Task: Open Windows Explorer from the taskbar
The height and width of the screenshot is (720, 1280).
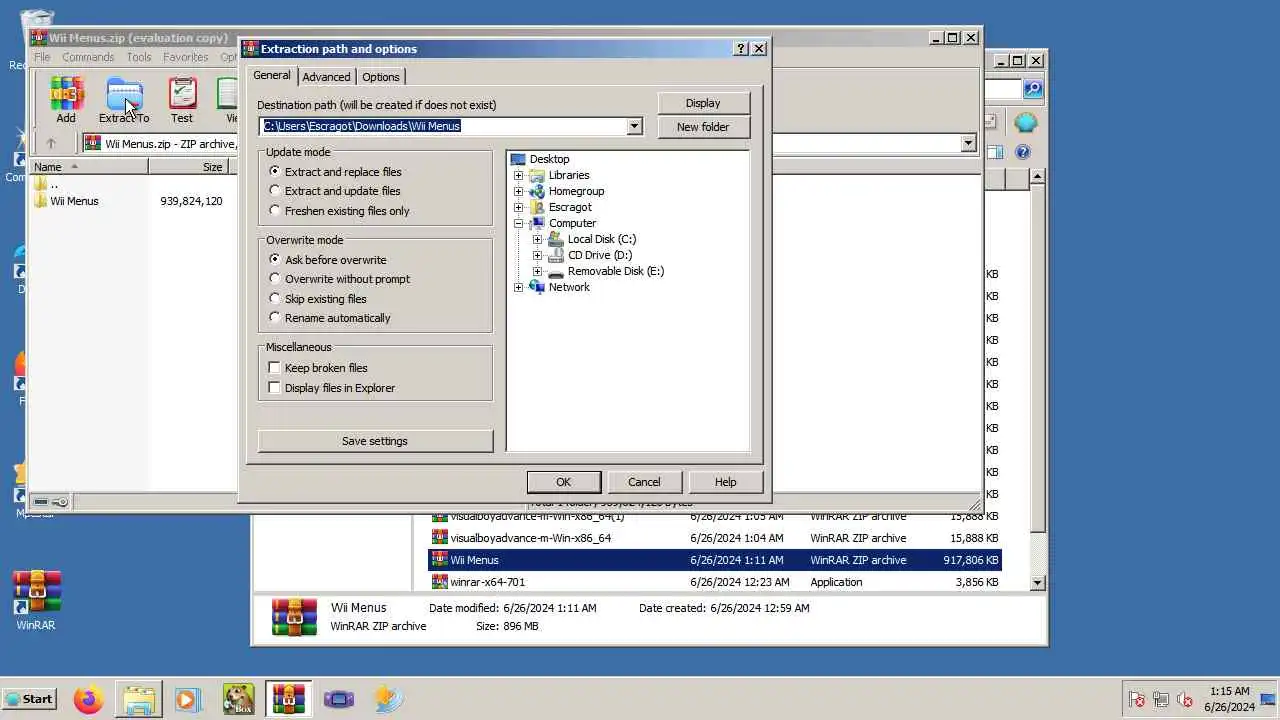Action: pyautogui.click(x=138, y=699)
